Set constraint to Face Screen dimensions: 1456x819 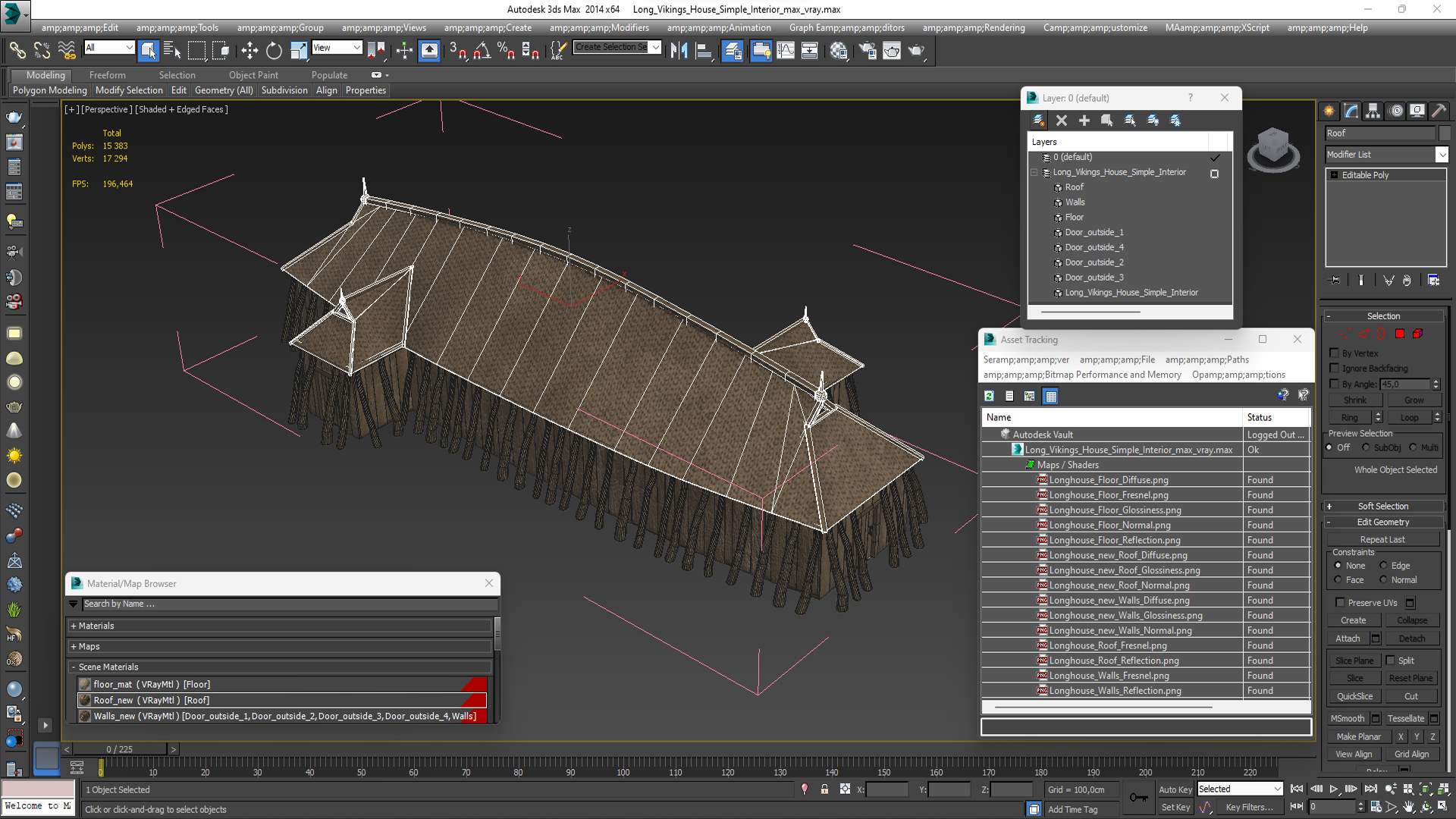tap(1338, 580)
